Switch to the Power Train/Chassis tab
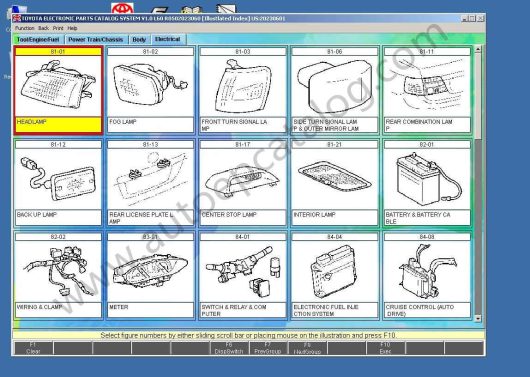Viewport: 530px width, 377px height. coord(96,40)
